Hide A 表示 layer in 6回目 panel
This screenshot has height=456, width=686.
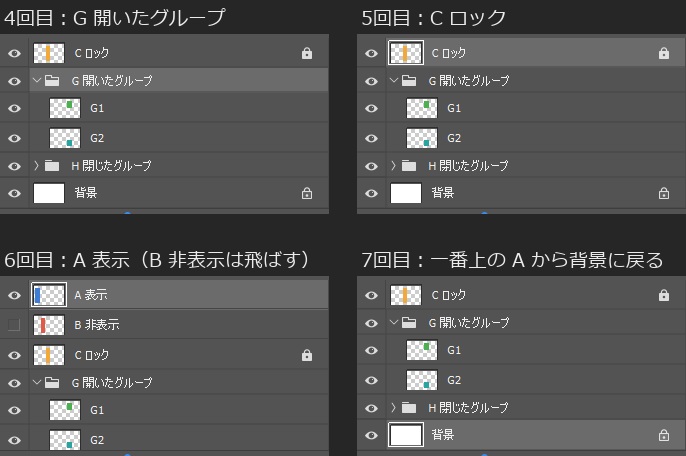click(14, 295)
